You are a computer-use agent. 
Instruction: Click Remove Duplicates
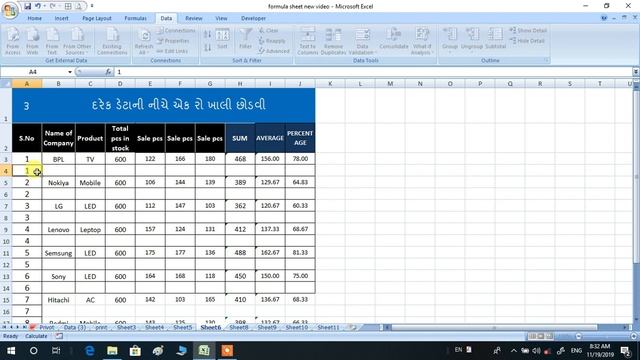pos(333,41)
